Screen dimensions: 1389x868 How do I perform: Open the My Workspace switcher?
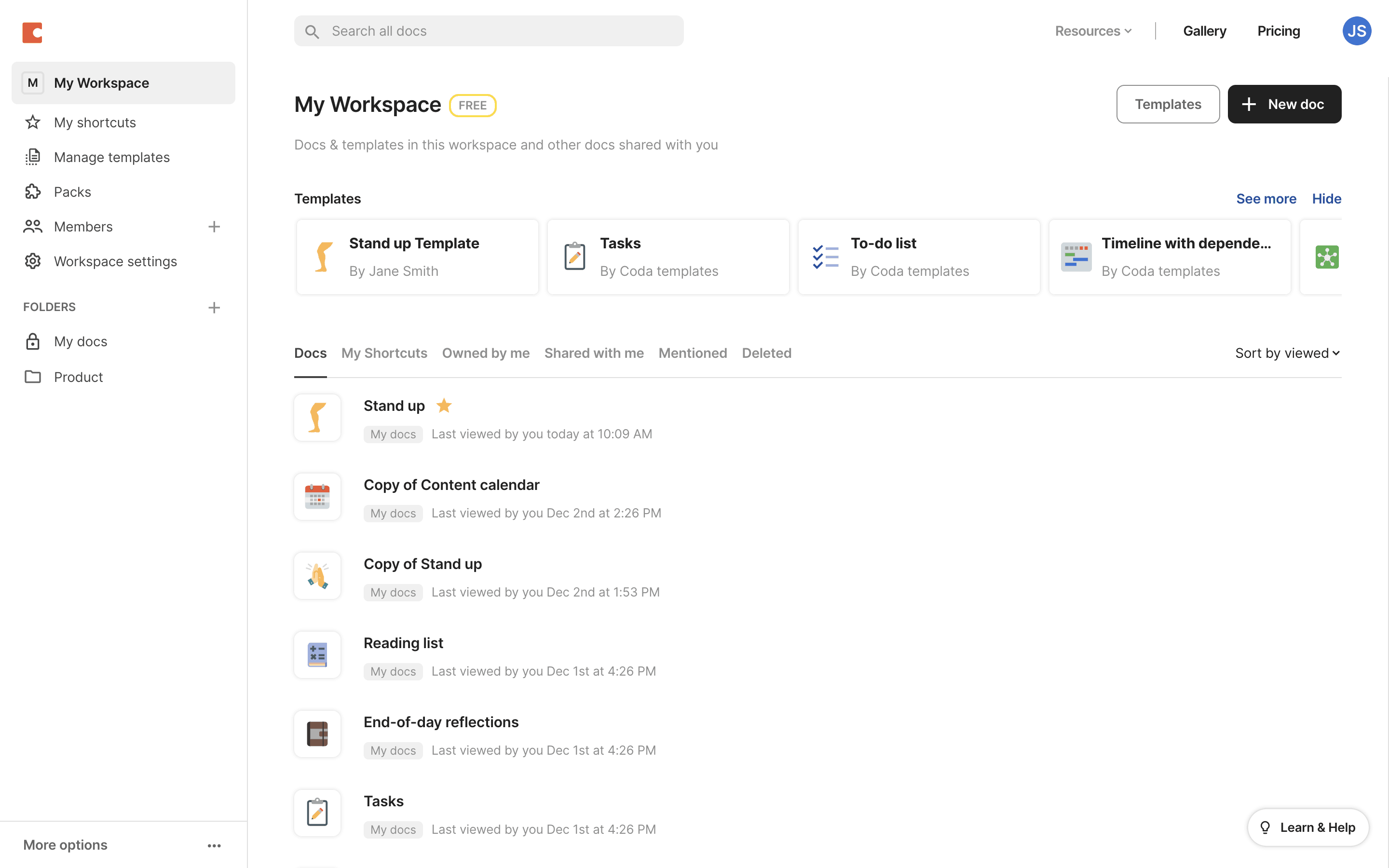pos(123,82)
